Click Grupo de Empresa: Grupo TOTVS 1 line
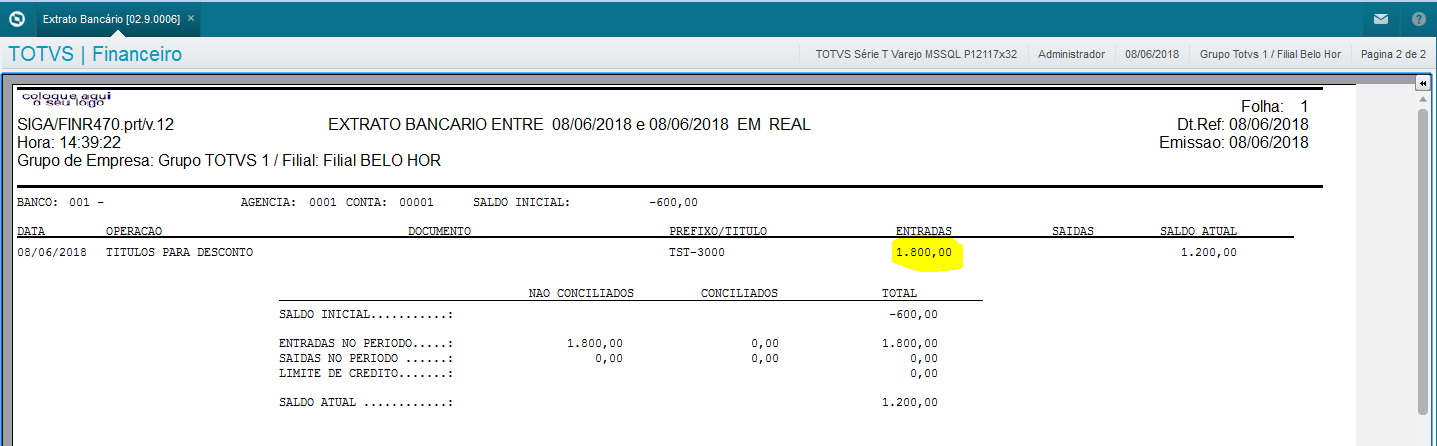Image resolution: width=1437 pixels, height=446 pixels. (229, 160)
